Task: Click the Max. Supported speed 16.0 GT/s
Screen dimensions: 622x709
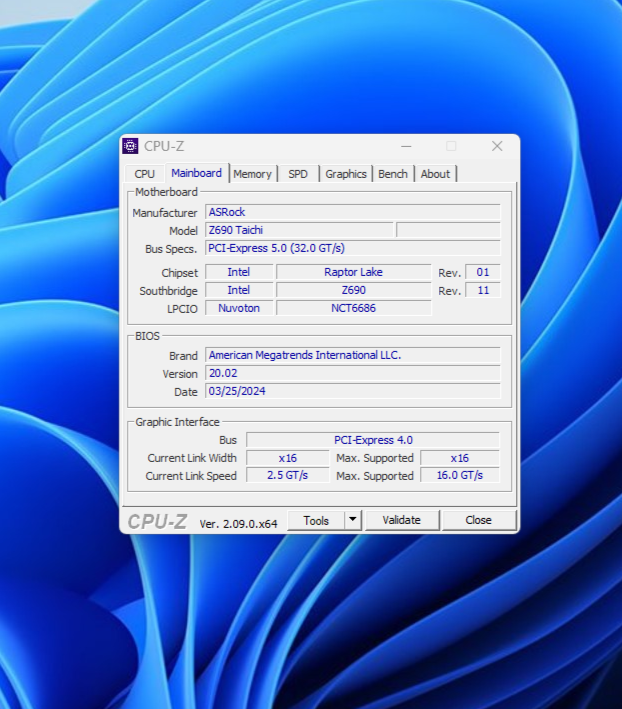Action: (460, 476)
